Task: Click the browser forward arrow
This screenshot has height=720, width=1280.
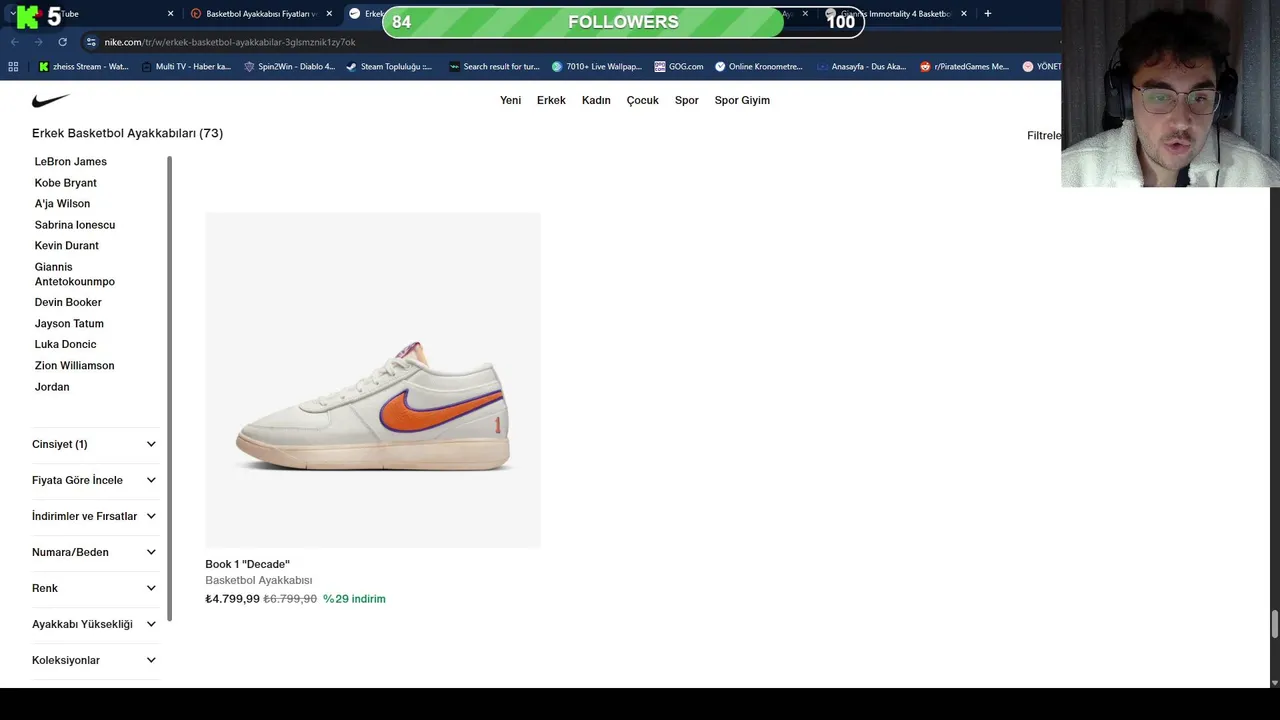Action: coord(38,42)
